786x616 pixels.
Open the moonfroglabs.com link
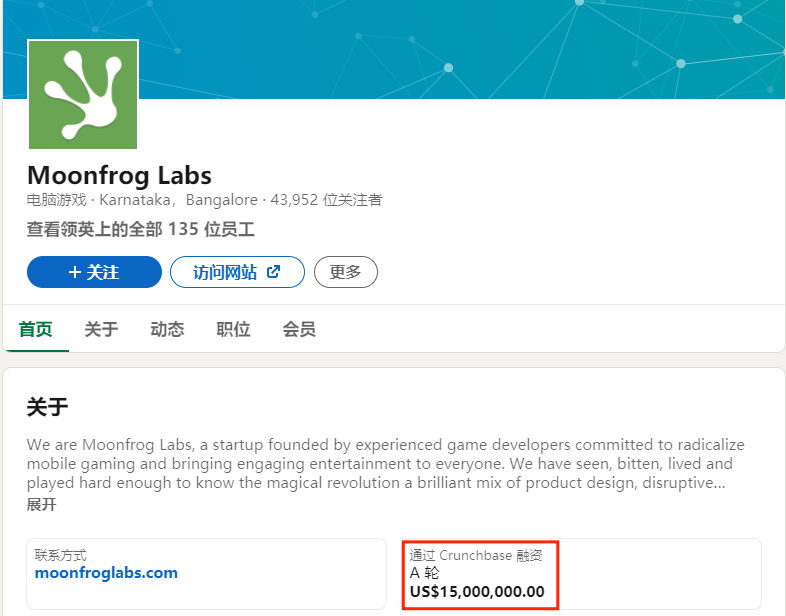106,572
